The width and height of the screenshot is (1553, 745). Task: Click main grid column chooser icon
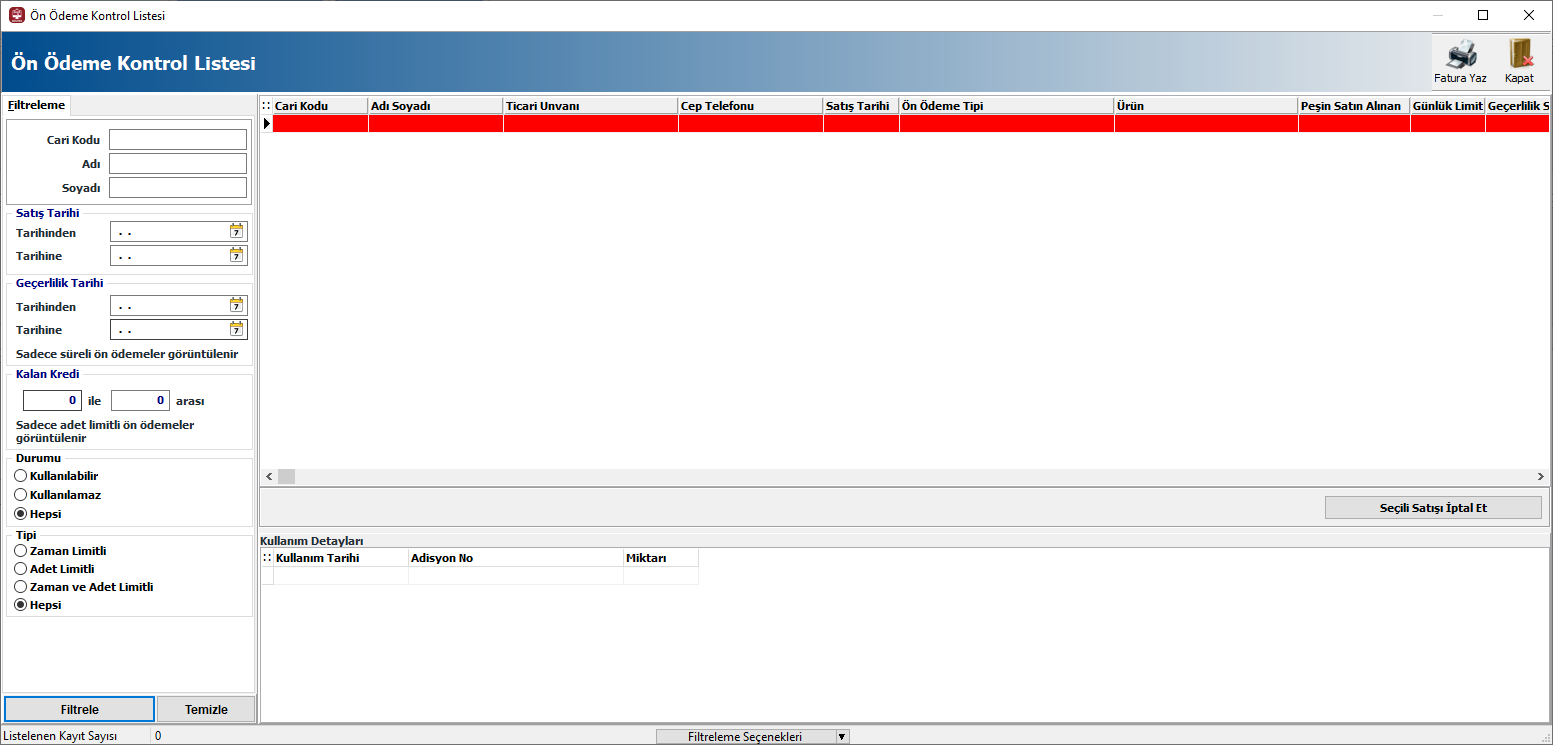pos(266,105)
